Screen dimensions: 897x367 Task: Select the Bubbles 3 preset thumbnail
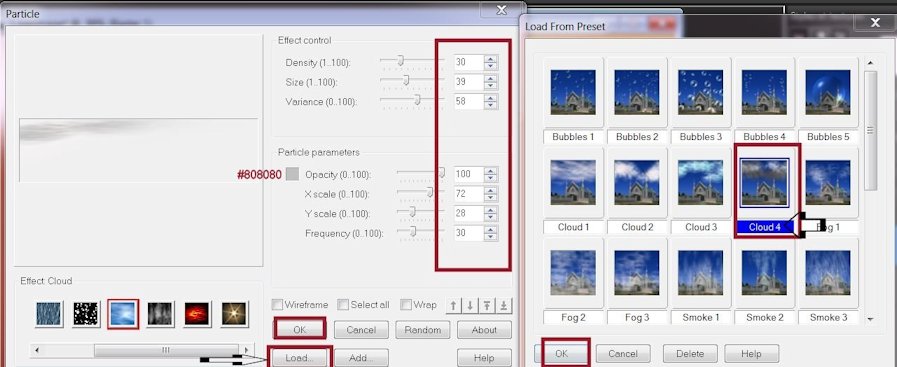point(701,92)
